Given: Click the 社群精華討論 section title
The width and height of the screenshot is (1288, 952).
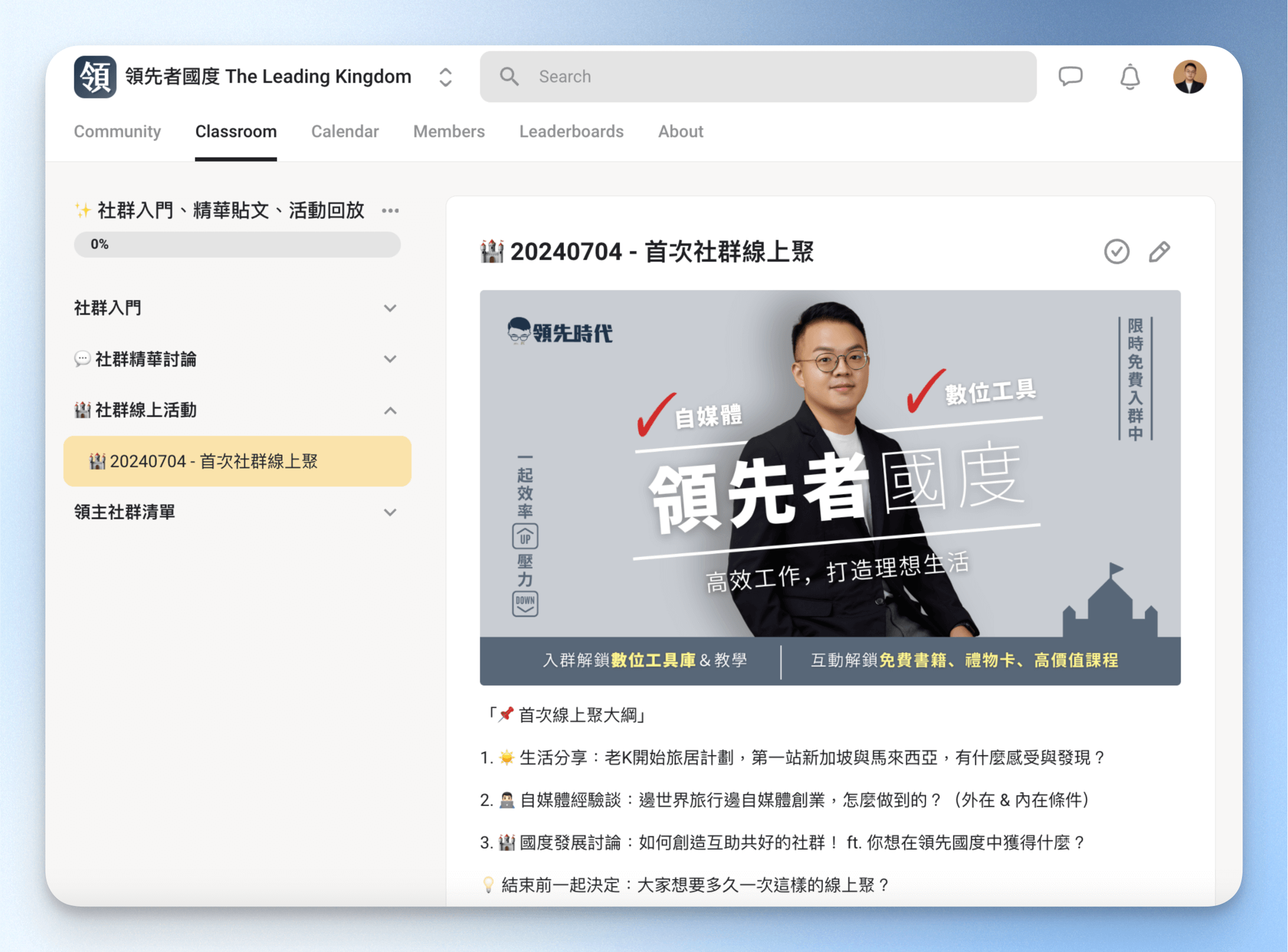Looking at the screenshot, I should click(x=135, y=359).
